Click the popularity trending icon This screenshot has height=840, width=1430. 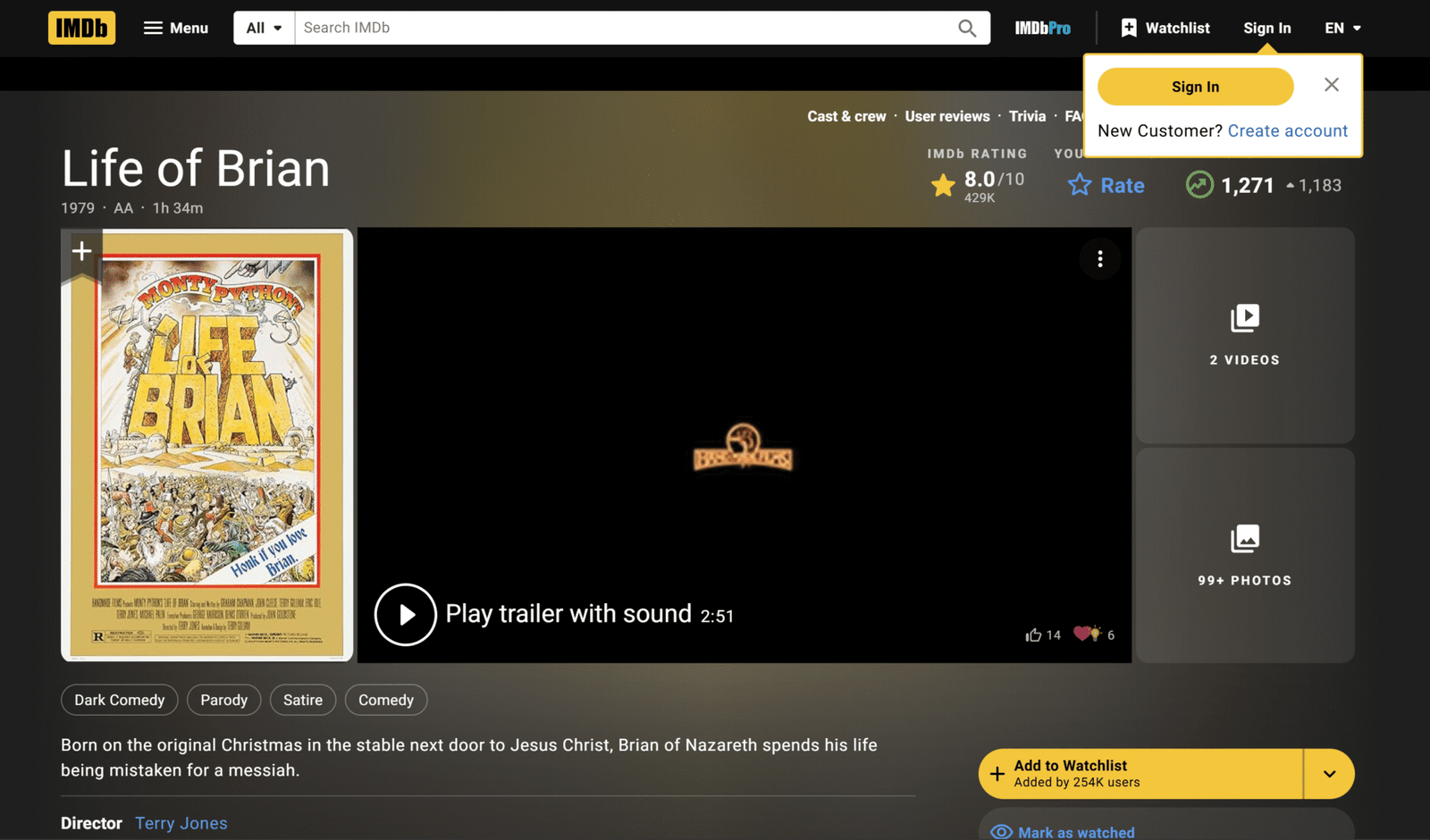tap(1199, 185)
